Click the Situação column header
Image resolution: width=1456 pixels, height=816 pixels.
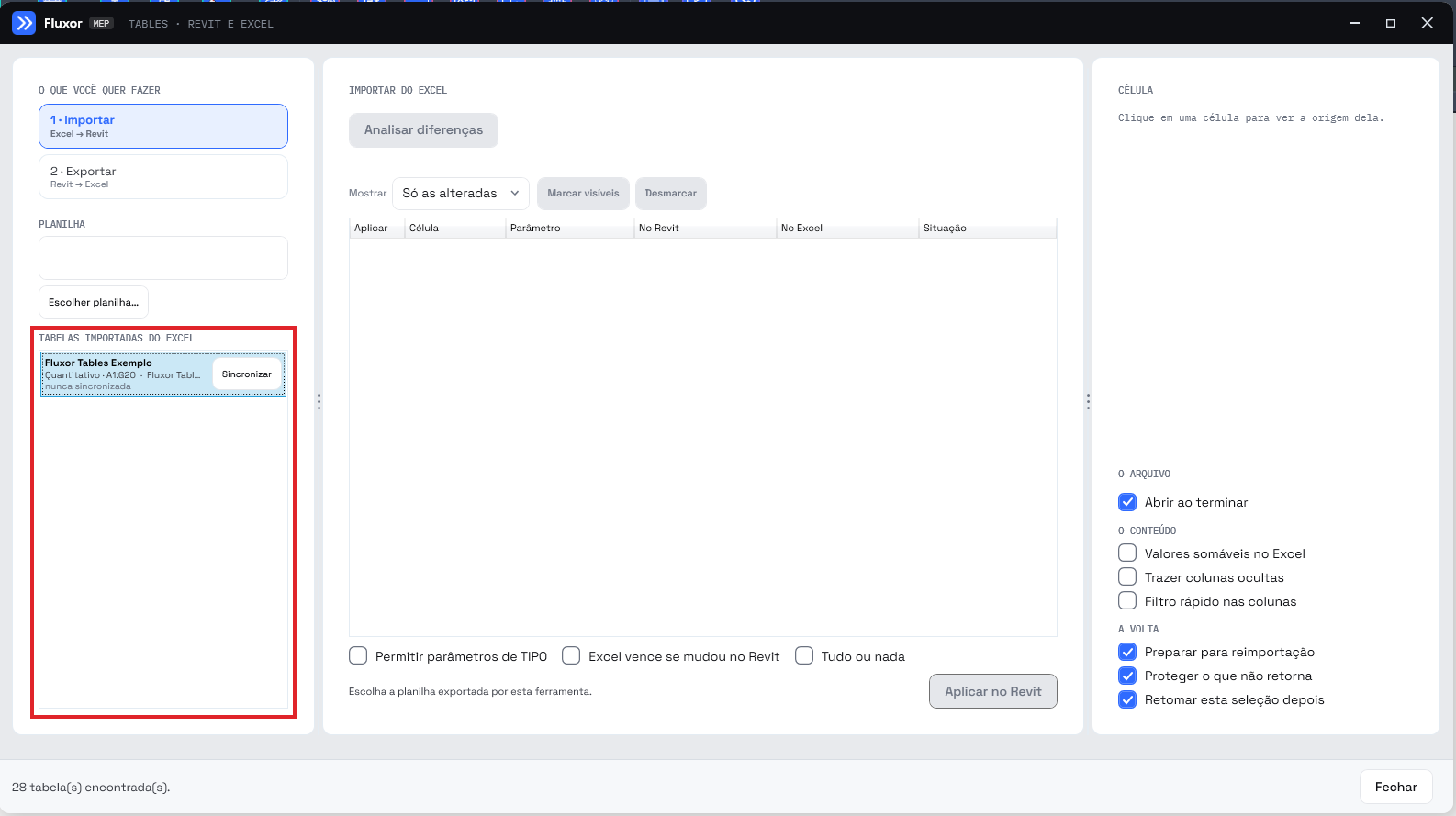point(988,229)
